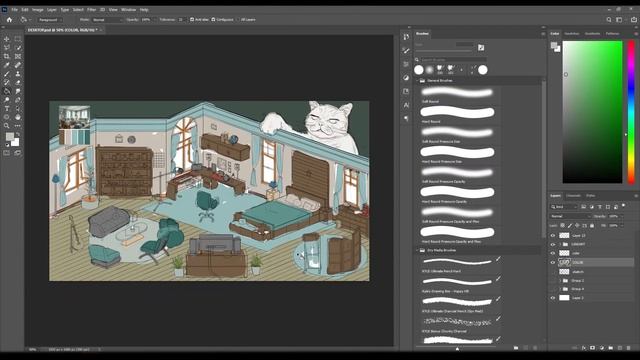Screen dimensions: 640x360
Task: Hide Layer 3 with its eye icon
Action: pos(553,298)
